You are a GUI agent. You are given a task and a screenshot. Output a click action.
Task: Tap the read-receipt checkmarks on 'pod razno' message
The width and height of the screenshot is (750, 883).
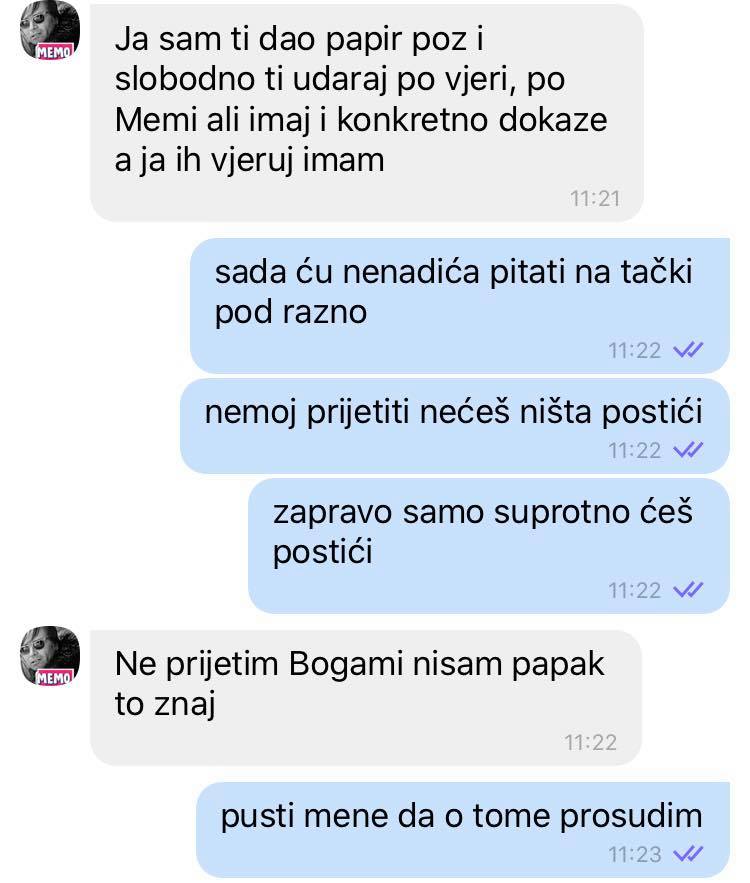[x=688, y=350]
